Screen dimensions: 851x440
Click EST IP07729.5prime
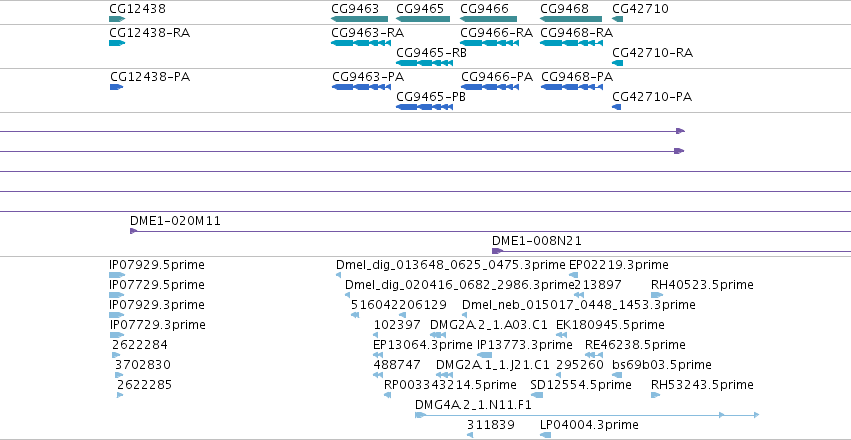pyautogui.click(x=157, y=285)
